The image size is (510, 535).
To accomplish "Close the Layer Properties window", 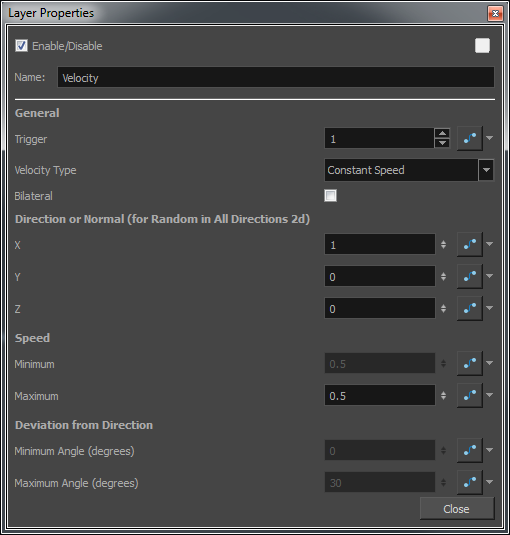I will pos(495,14).
